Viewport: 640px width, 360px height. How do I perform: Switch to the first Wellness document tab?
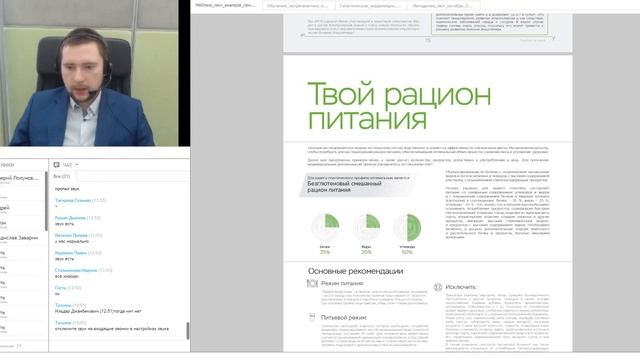click(225, 6)
